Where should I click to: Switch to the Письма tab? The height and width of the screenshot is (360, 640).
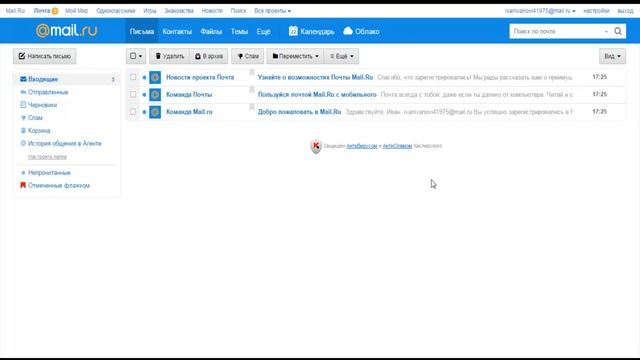142,31
